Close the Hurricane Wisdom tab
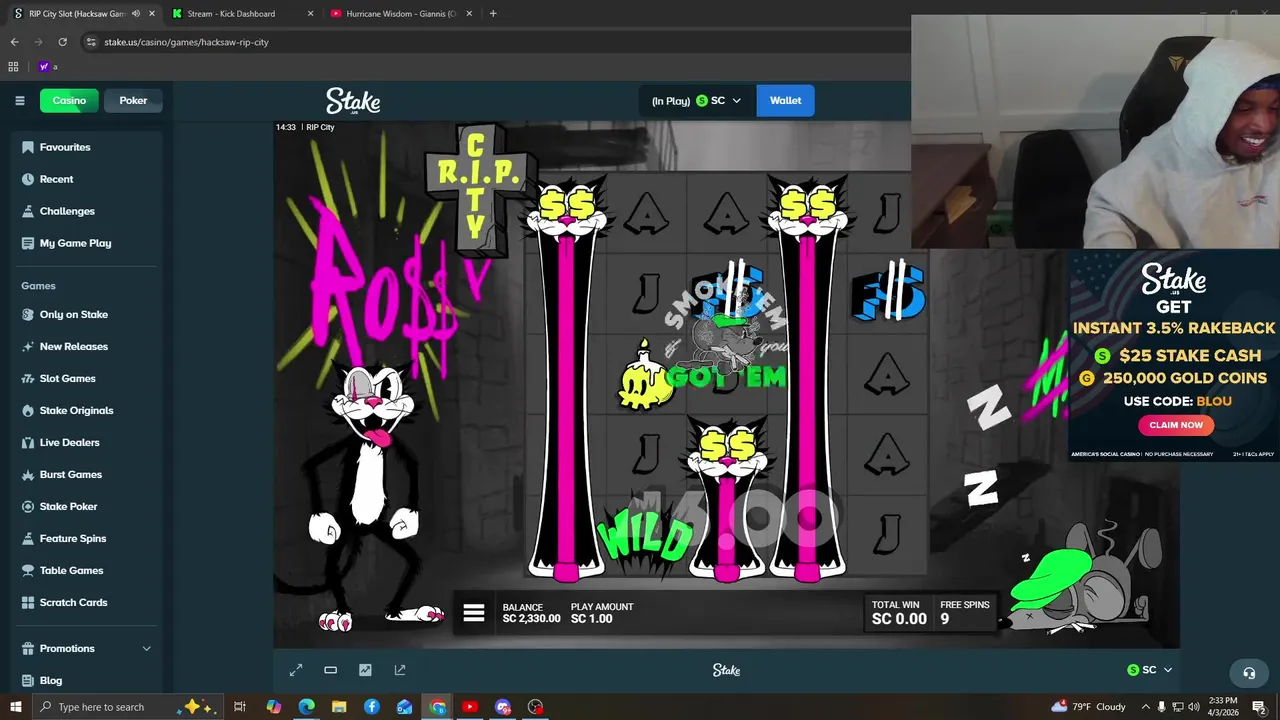Screen dimensions: 1280x720 [x=468, y=14]
